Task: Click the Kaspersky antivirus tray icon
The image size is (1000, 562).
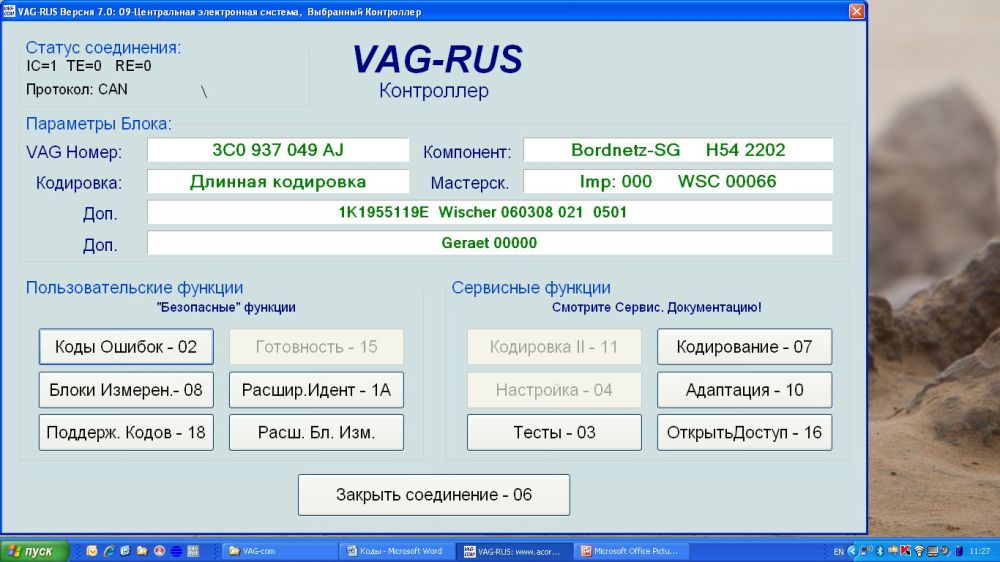Action: point(905,551)
